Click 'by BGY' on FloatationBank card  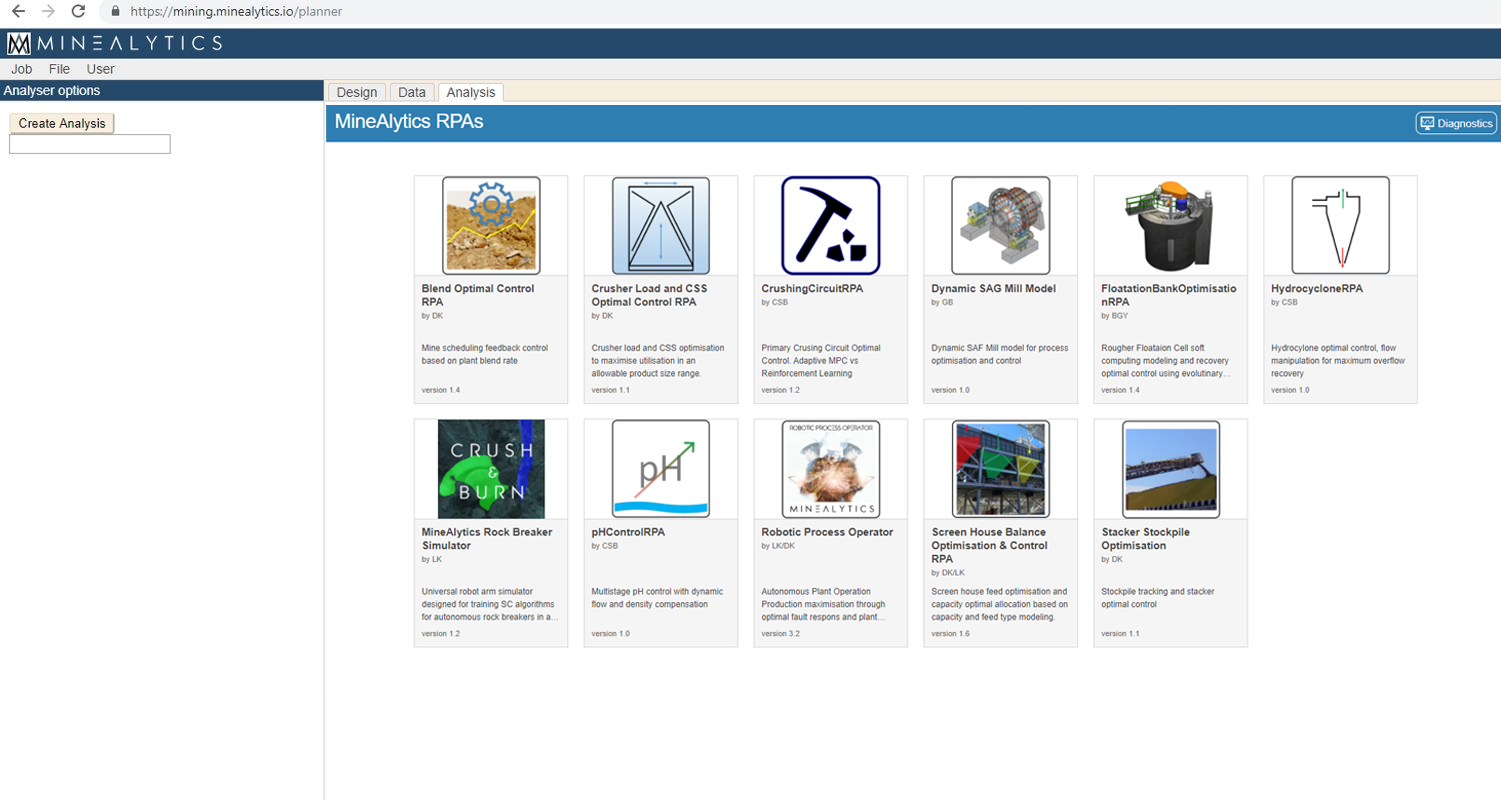pos(1114,314)
